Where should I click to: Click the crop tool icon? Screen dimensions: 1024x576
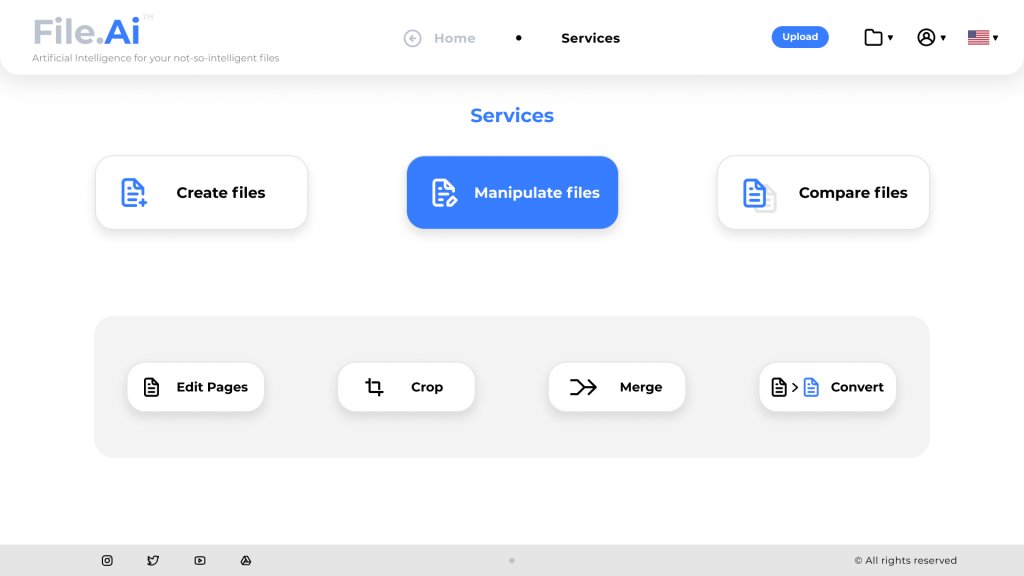point(374,387)
